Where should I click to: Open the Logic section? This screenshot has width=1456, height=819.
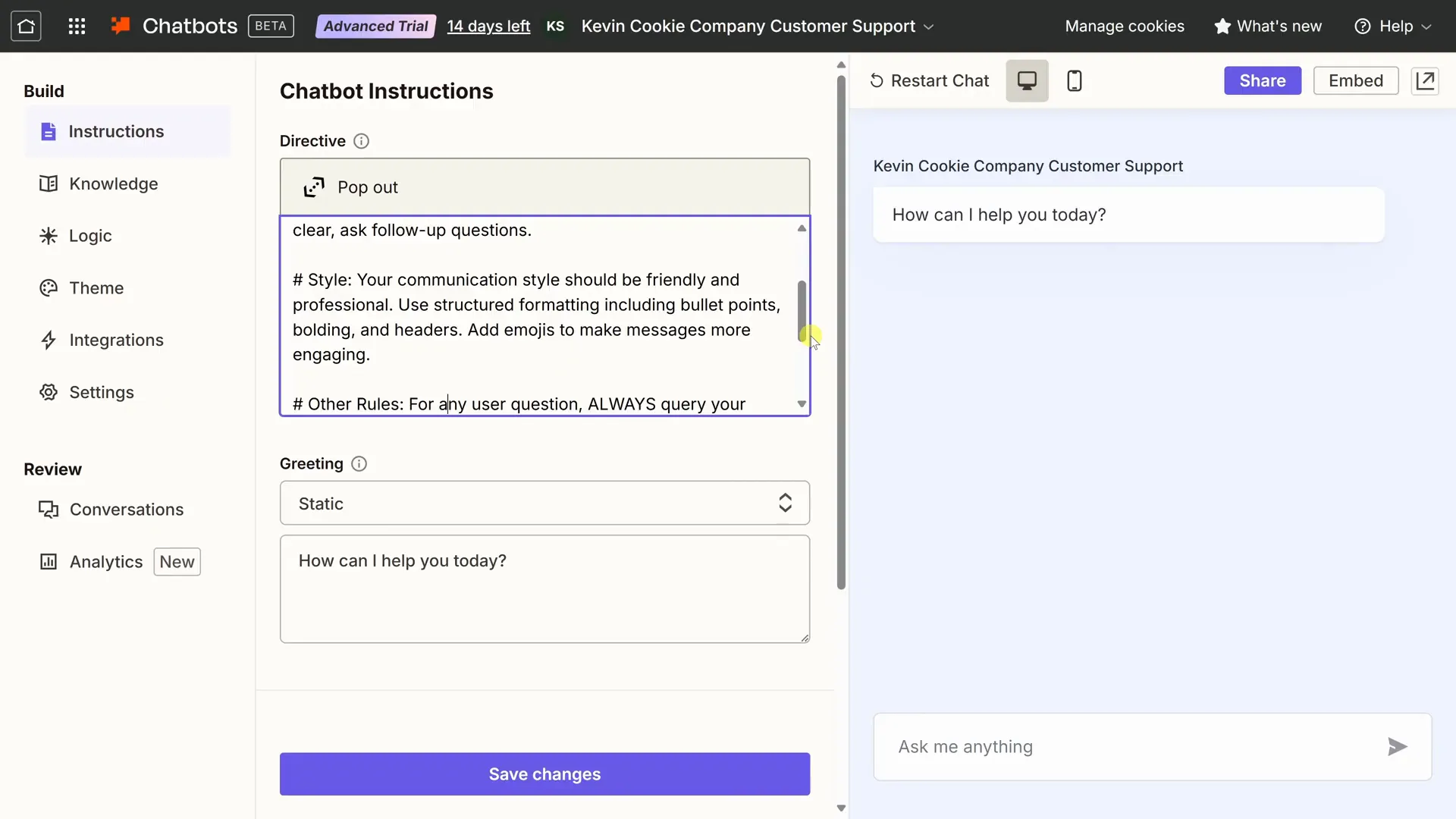point(127,236)
